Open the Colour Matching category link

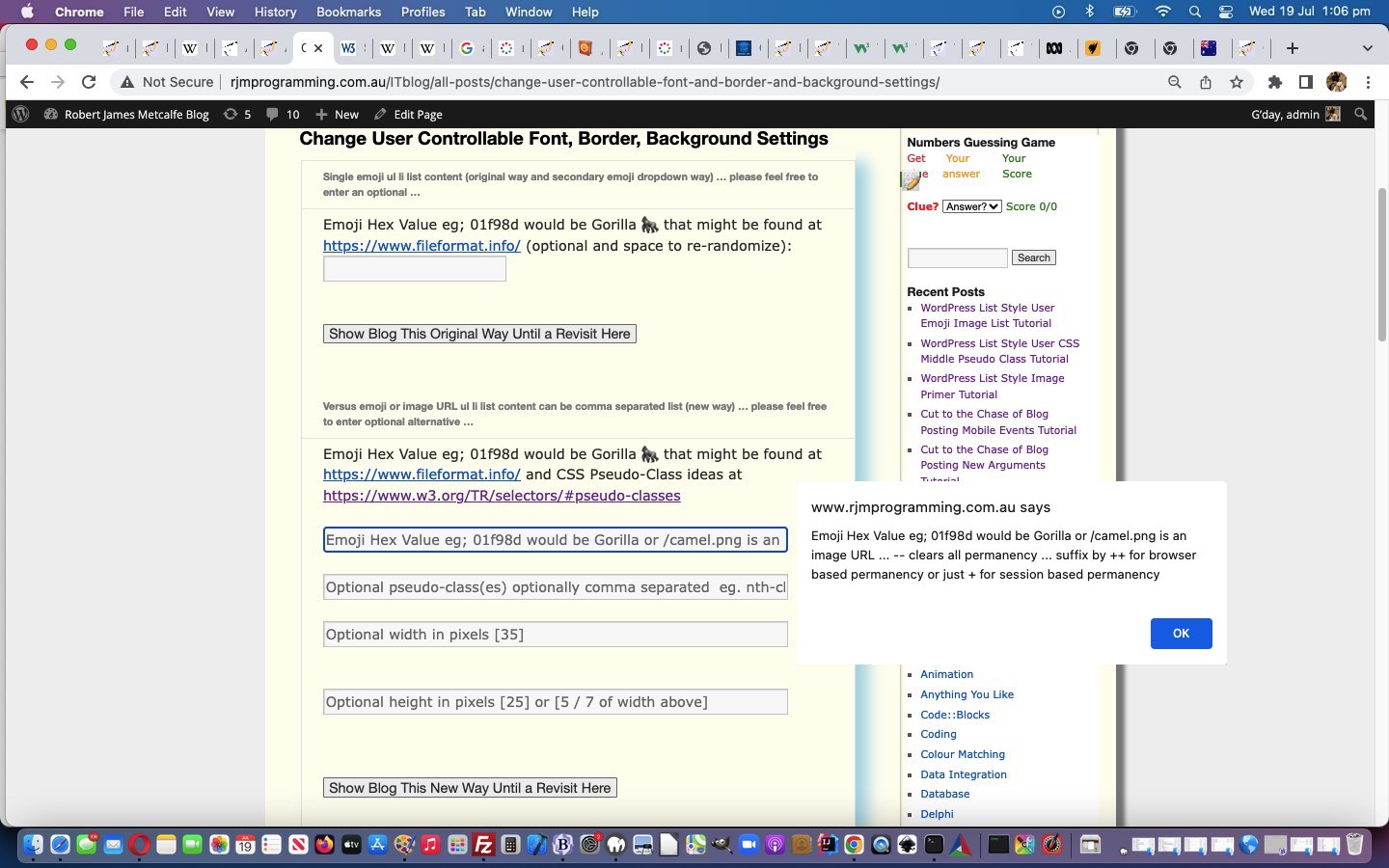[963, 754]
